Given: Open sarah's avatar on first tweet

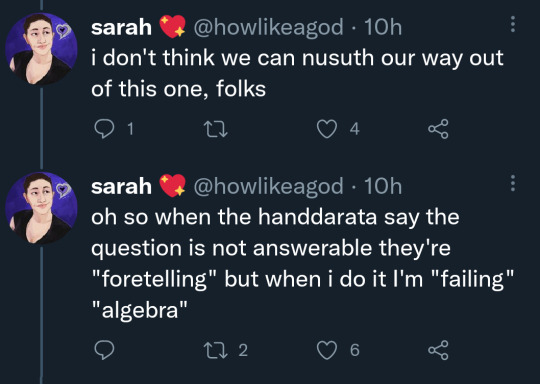Looking at the screenshot, I should (41, 49).
